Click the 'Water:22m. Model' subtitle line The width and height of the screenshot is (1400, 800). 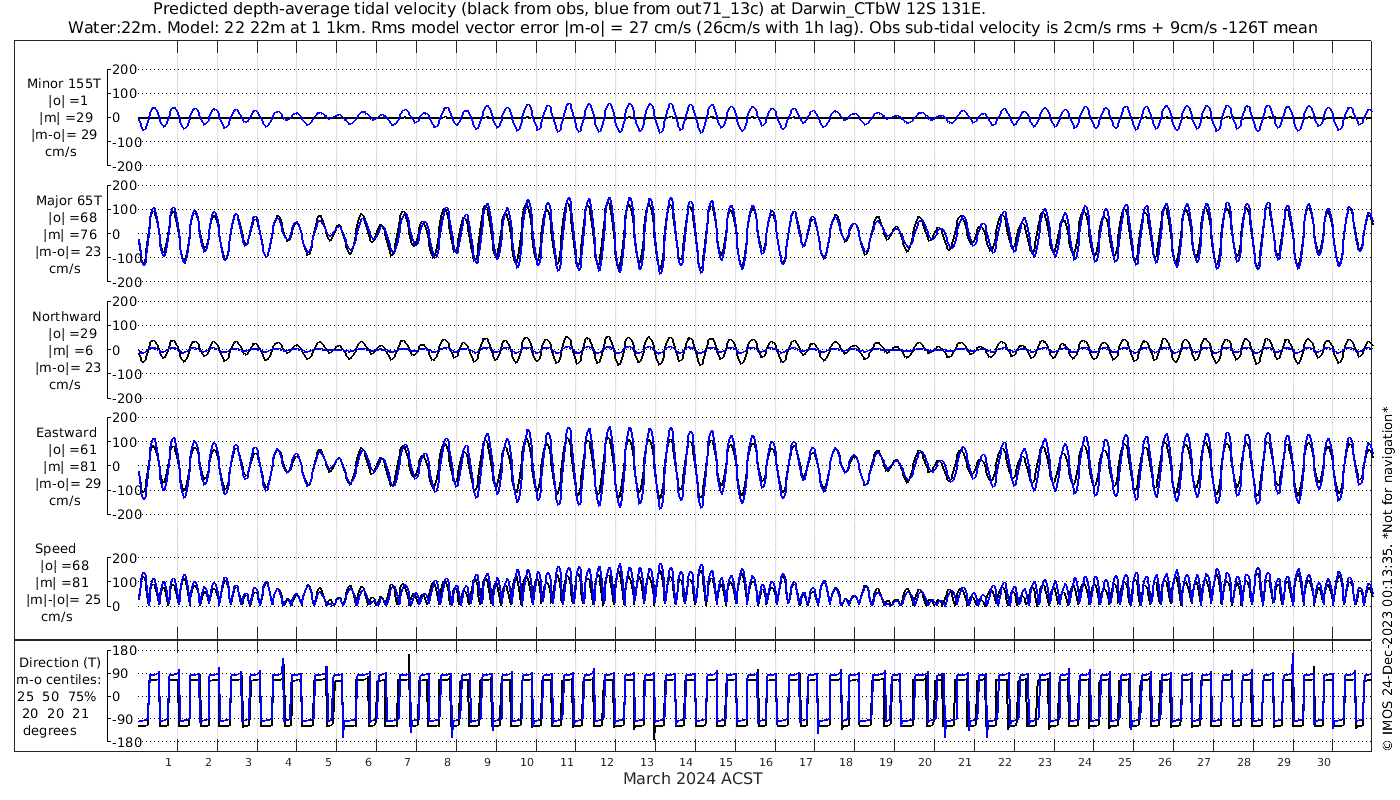point(692,27)
